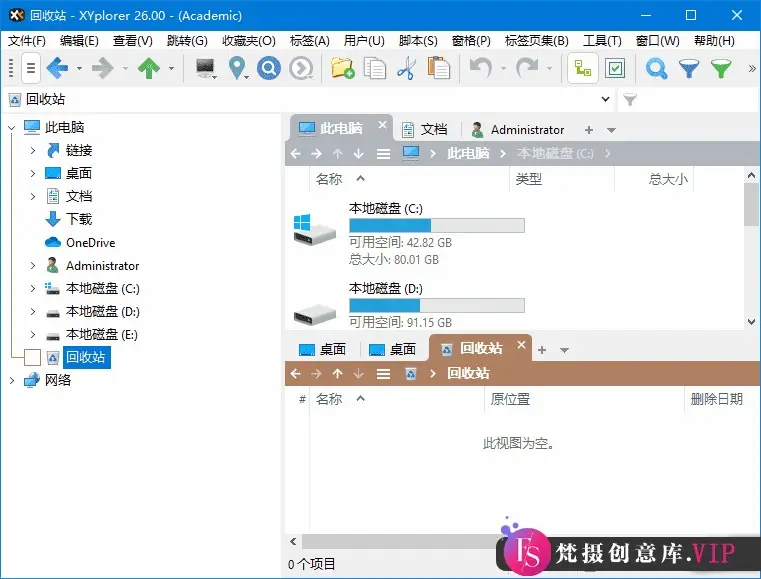Expand the 网络 tree node
The height and width of the screenshot is (579, 761).
12,380
